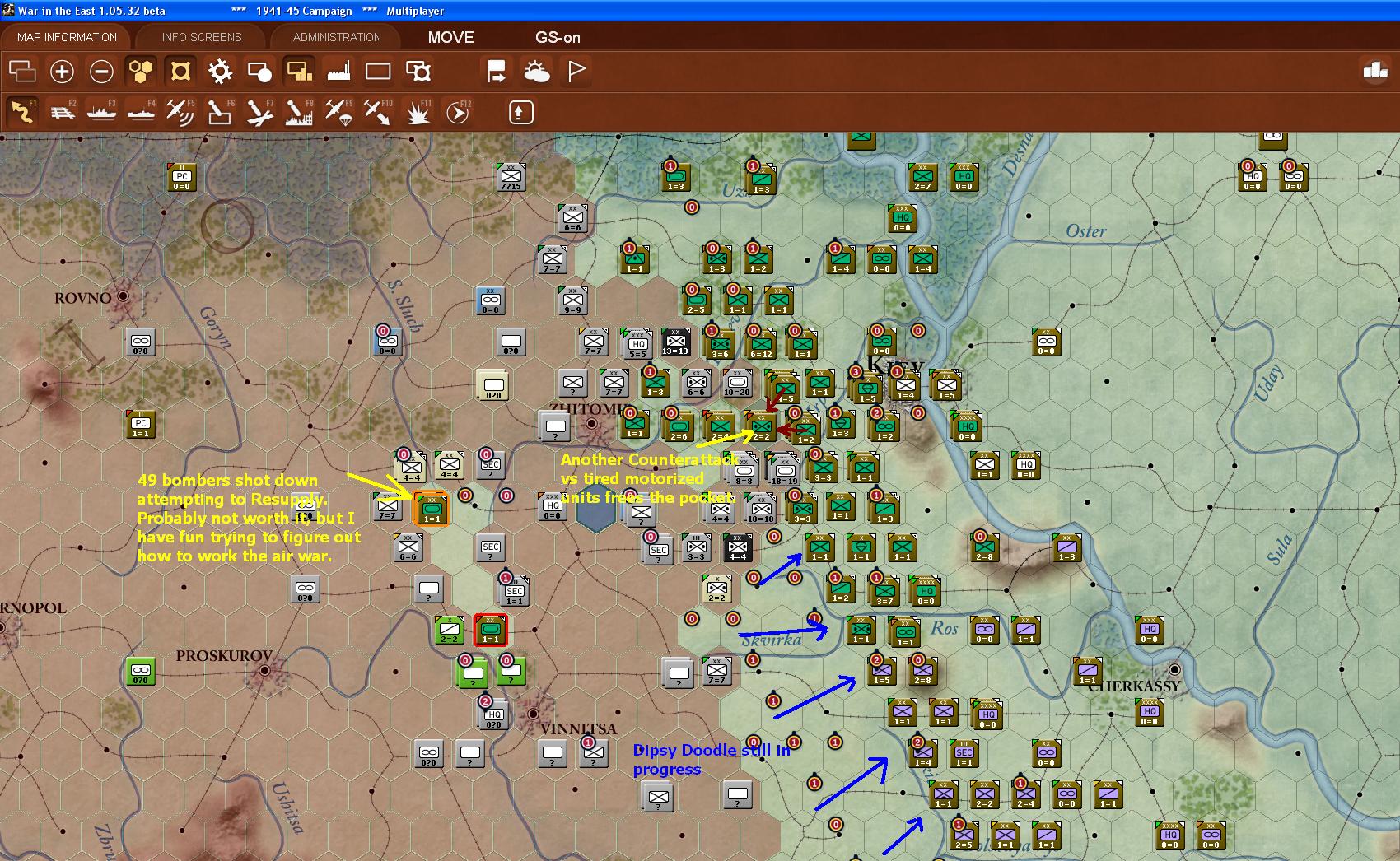The image size is (1400, 861).
Task: Select the 18=19 unit stack
Action: (x=784, y=470)
